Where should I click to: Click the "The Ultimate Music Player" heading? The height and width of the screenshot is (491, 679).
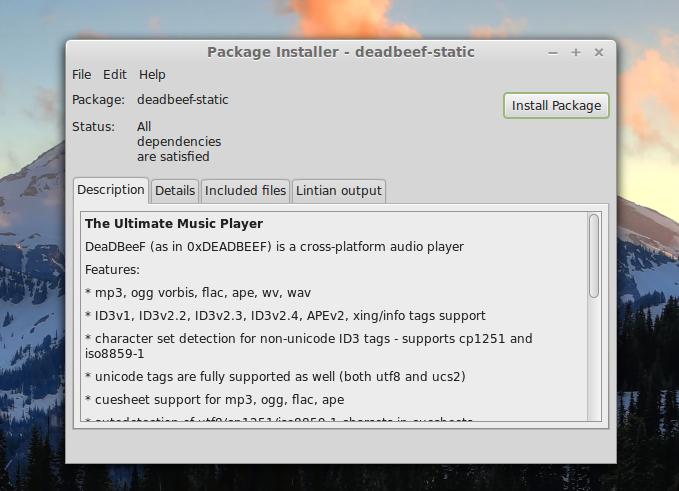[174, 224]
